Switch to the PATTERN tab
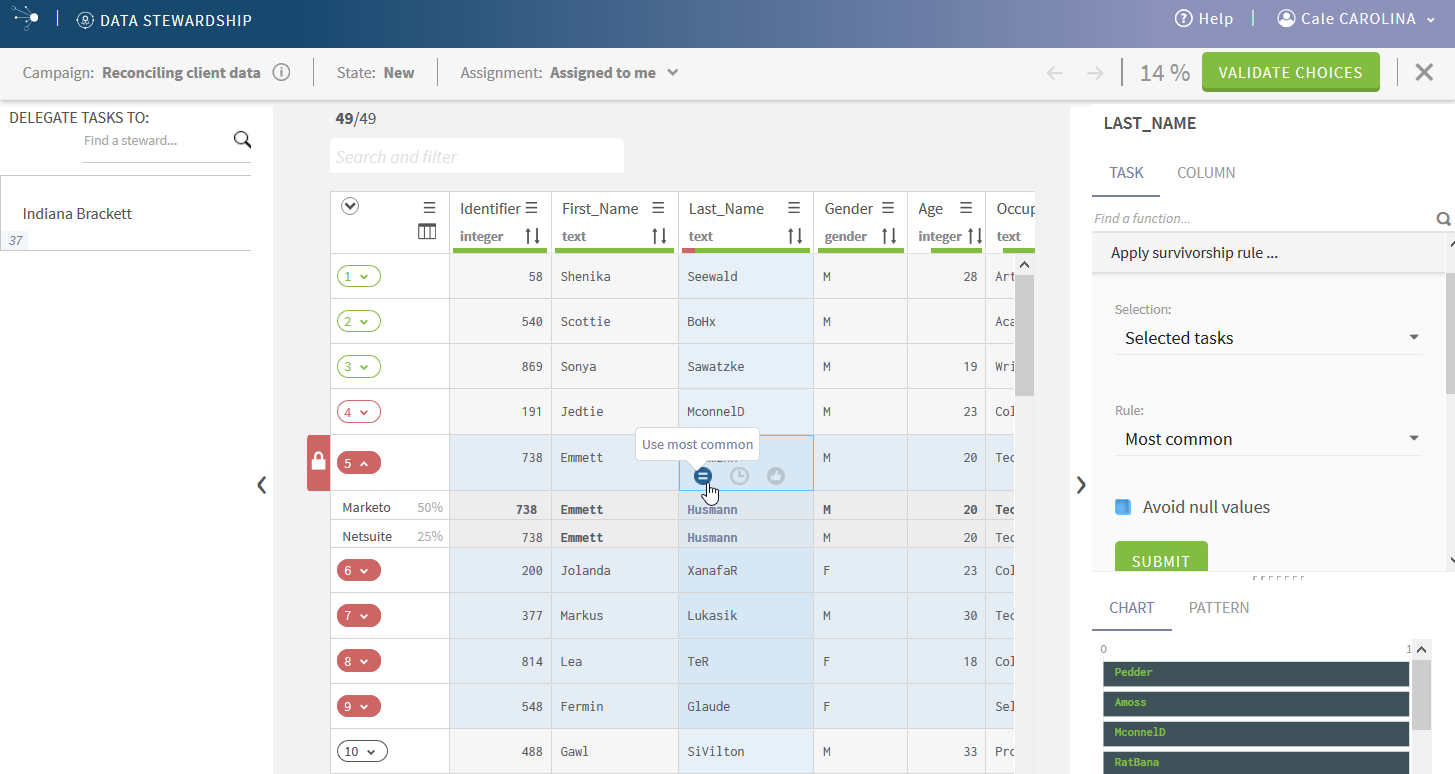 pyautogui.click(x=1218, y=608)
